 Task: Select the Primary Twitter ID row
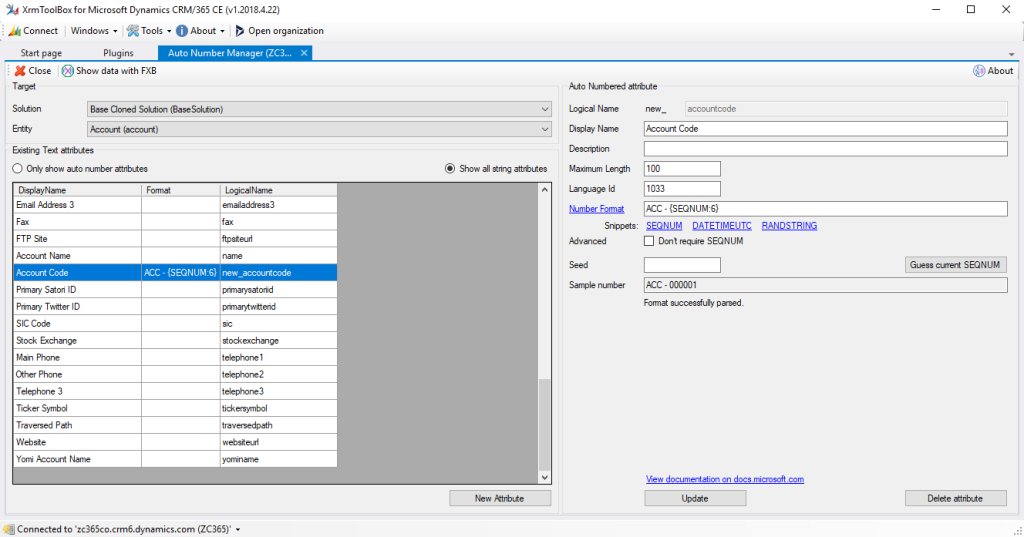[x=175, y=306]
